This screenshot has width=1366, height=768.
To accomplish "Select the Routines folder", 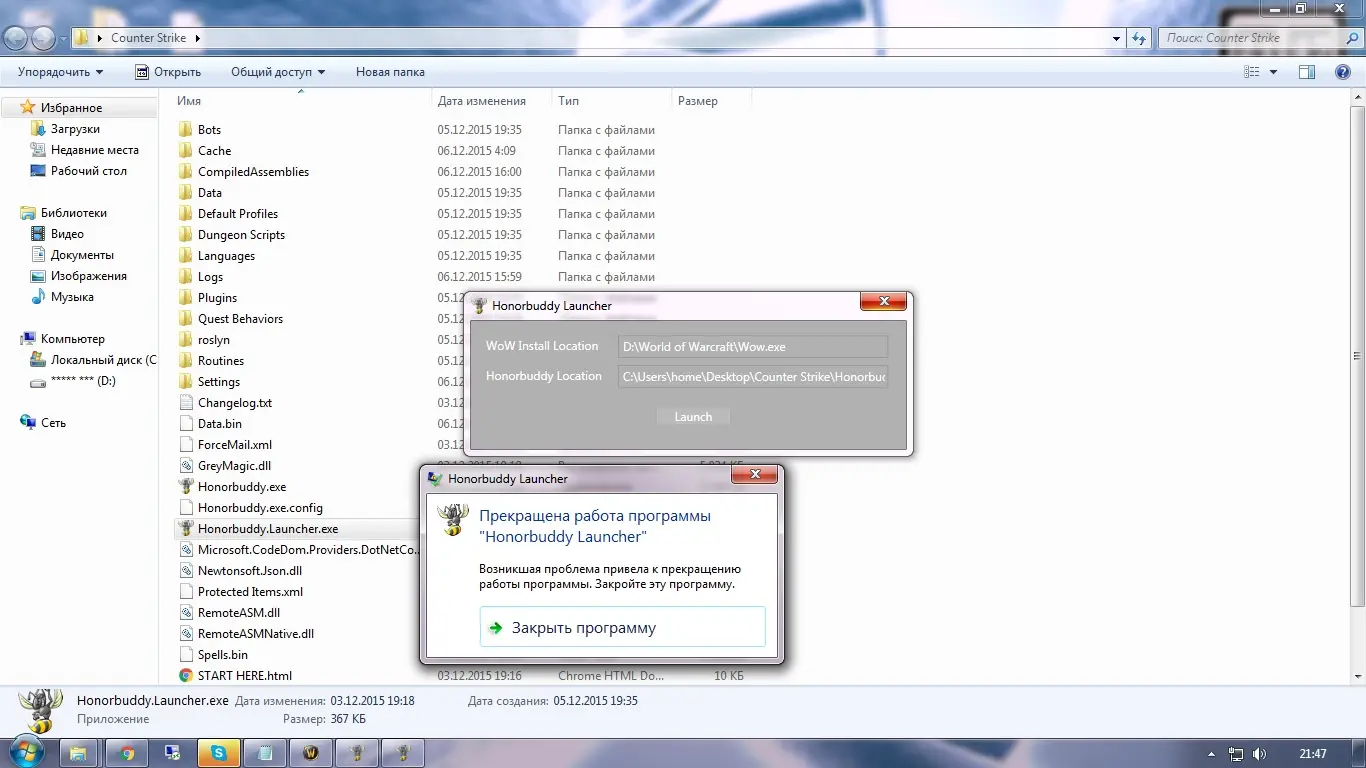I will coord(221,361).
